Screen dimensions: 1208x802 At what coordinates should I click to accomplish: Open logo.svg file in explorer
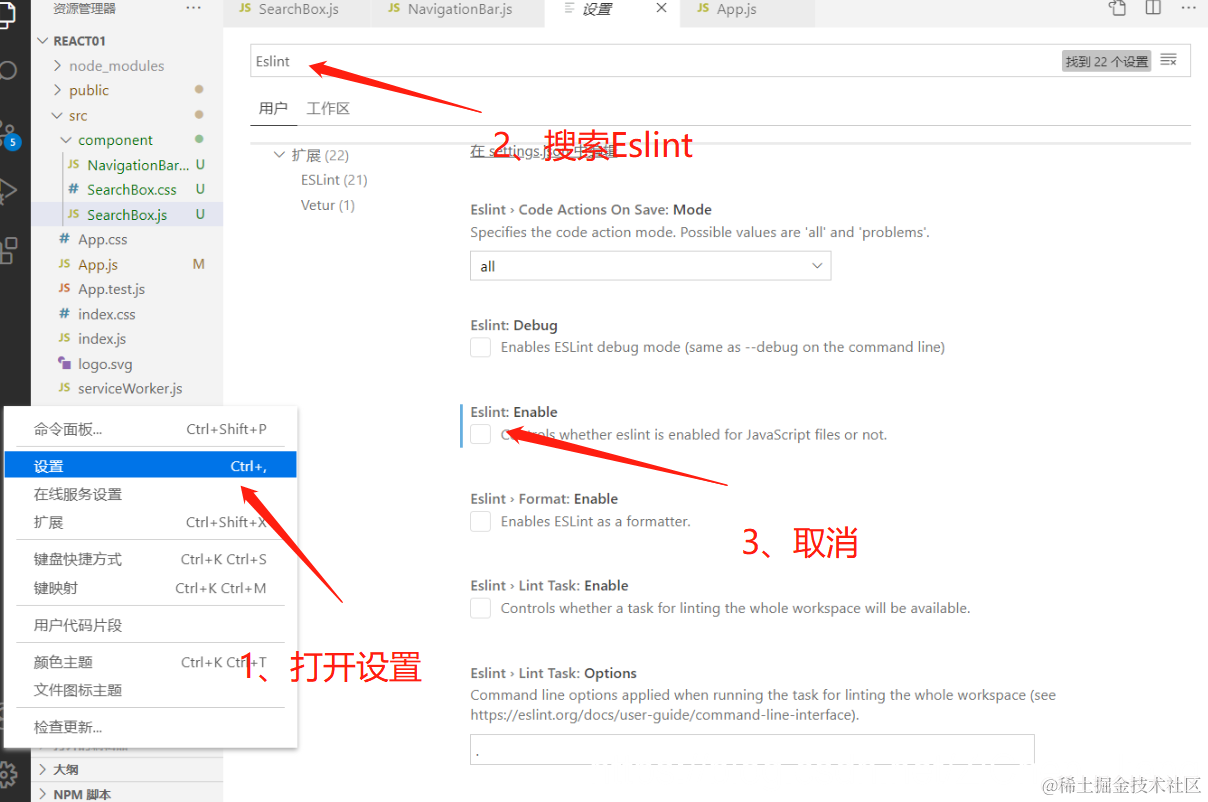click(105, 364)
